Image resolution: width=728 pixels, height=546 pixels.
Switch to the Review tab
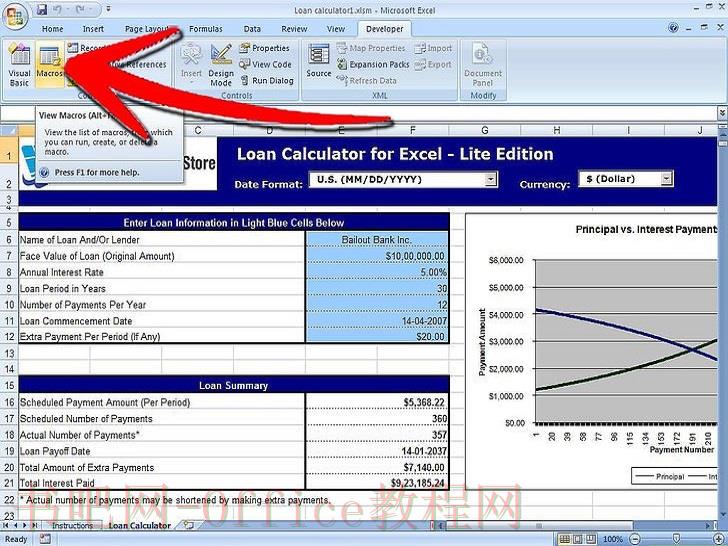294,29
